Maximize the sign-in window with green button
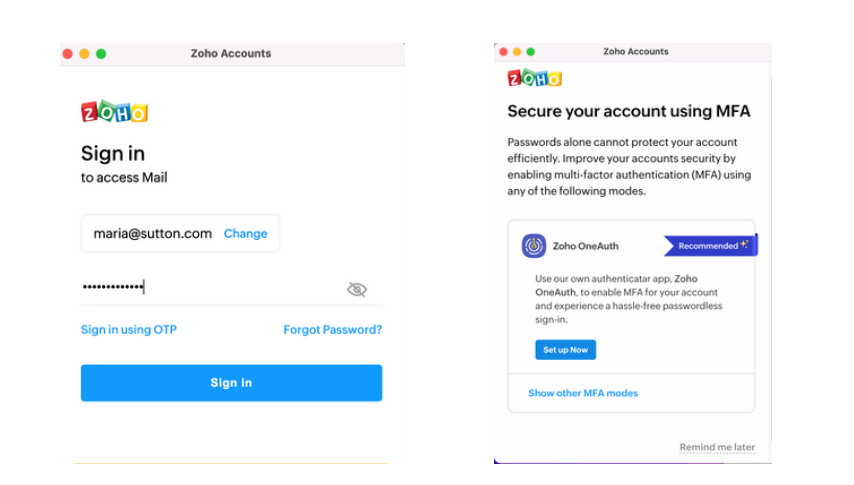The image size is (854, 485). [101, 53]
